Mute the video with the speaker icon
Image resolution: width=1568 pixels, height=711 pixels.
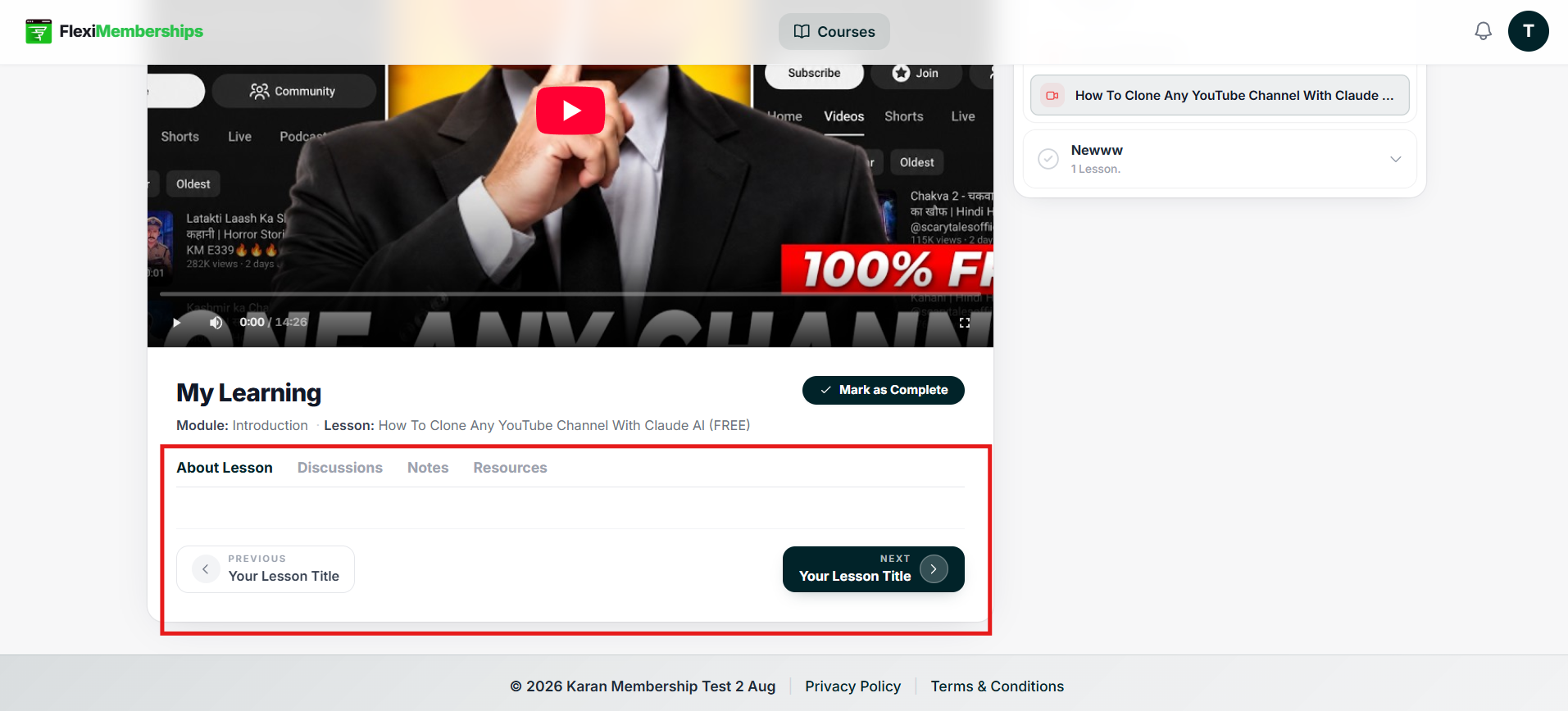[216, 322]
